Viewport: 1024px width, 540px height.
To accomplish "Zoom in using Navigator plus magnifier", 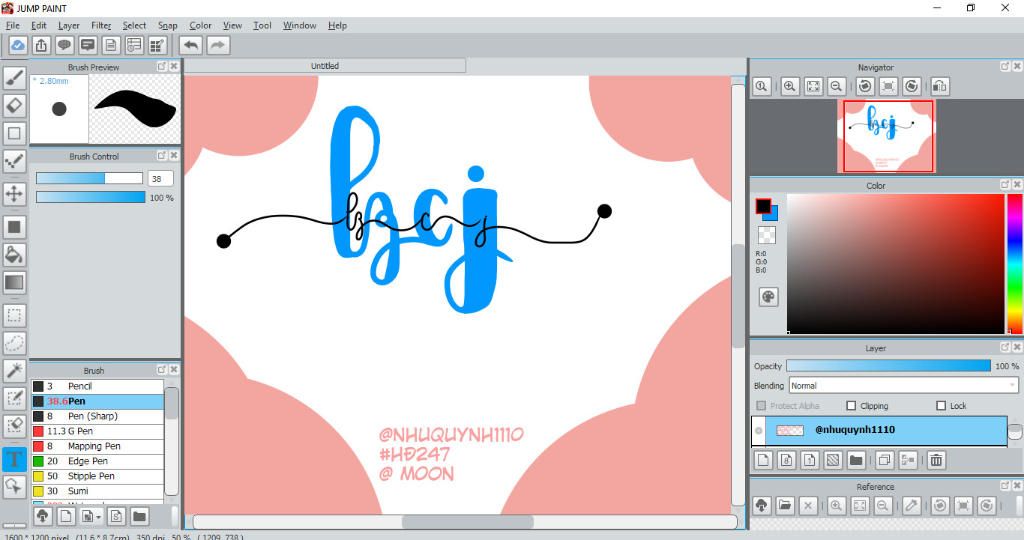I will coord(790,86).
